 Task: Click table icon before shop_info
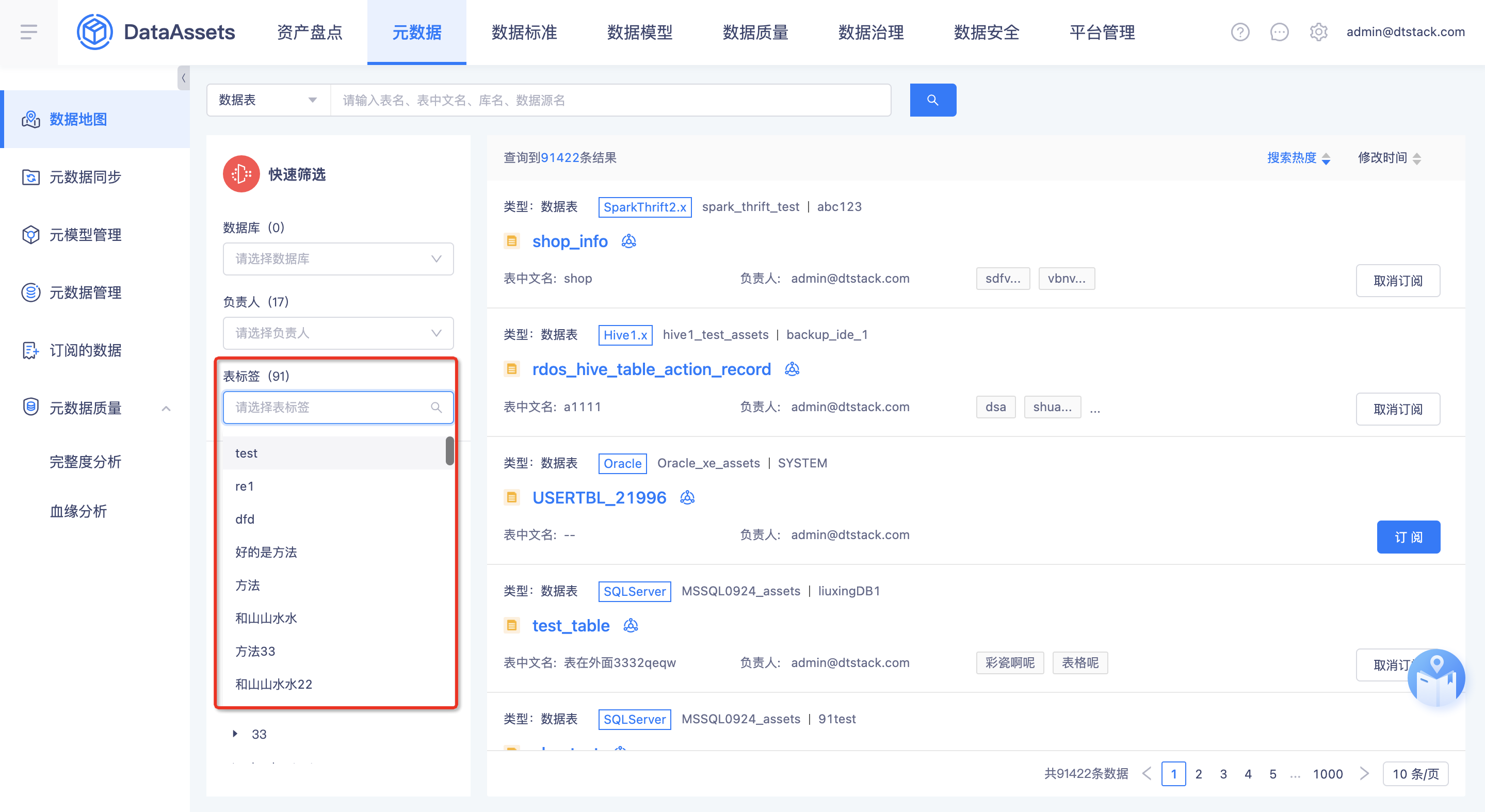click(x=511, y=241)
